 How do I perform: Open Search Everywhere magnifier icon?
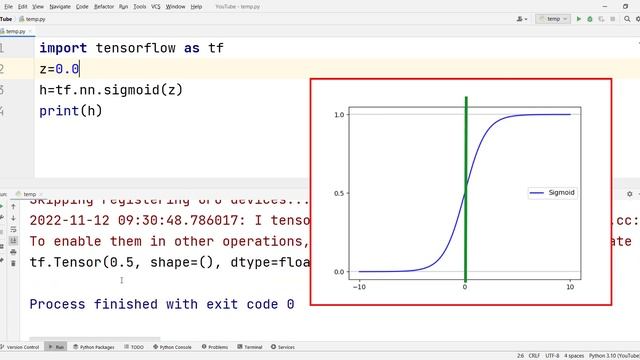[x=627, y=19]
